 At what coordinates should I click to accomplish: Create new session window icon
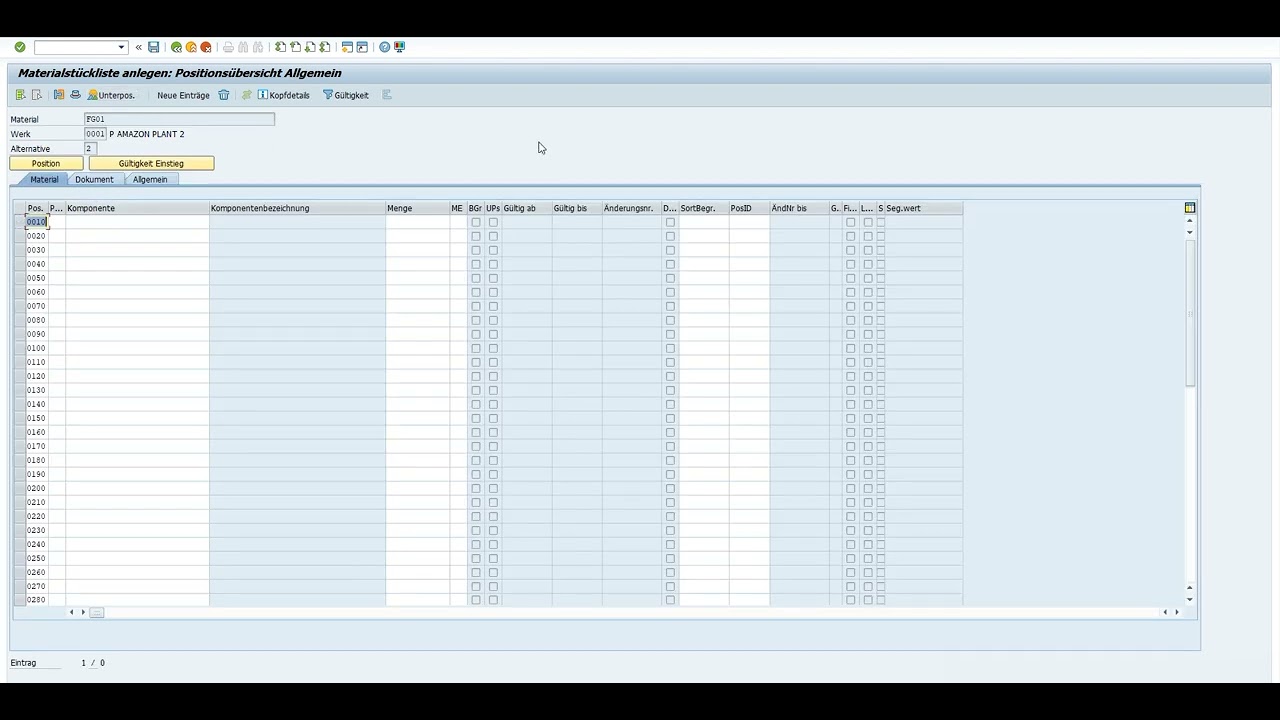(x=347, y=47)
